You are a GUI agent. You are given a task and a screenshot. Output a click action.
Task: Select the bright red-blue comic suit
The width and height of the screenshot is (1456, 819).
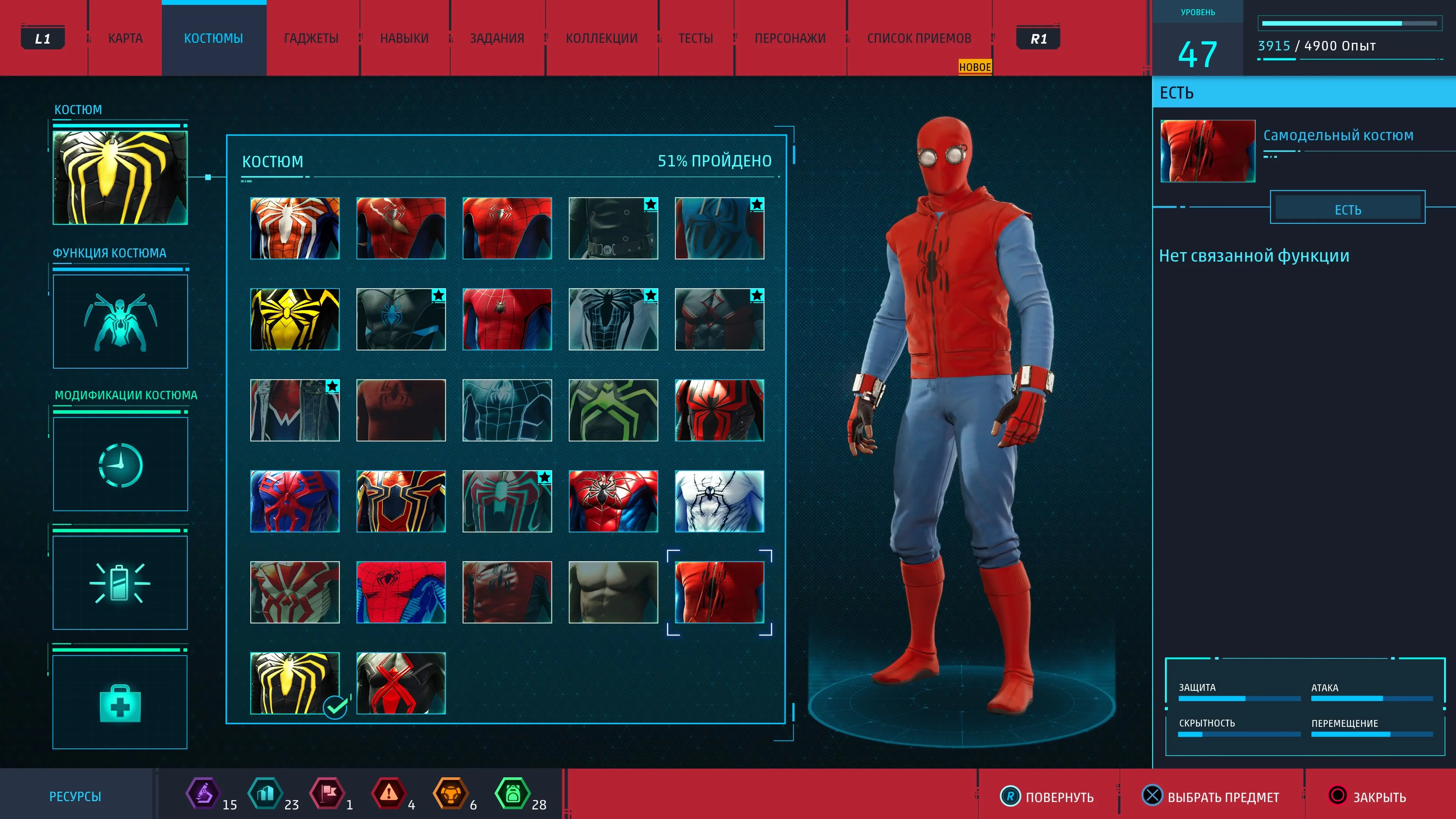tap(401, 592)
